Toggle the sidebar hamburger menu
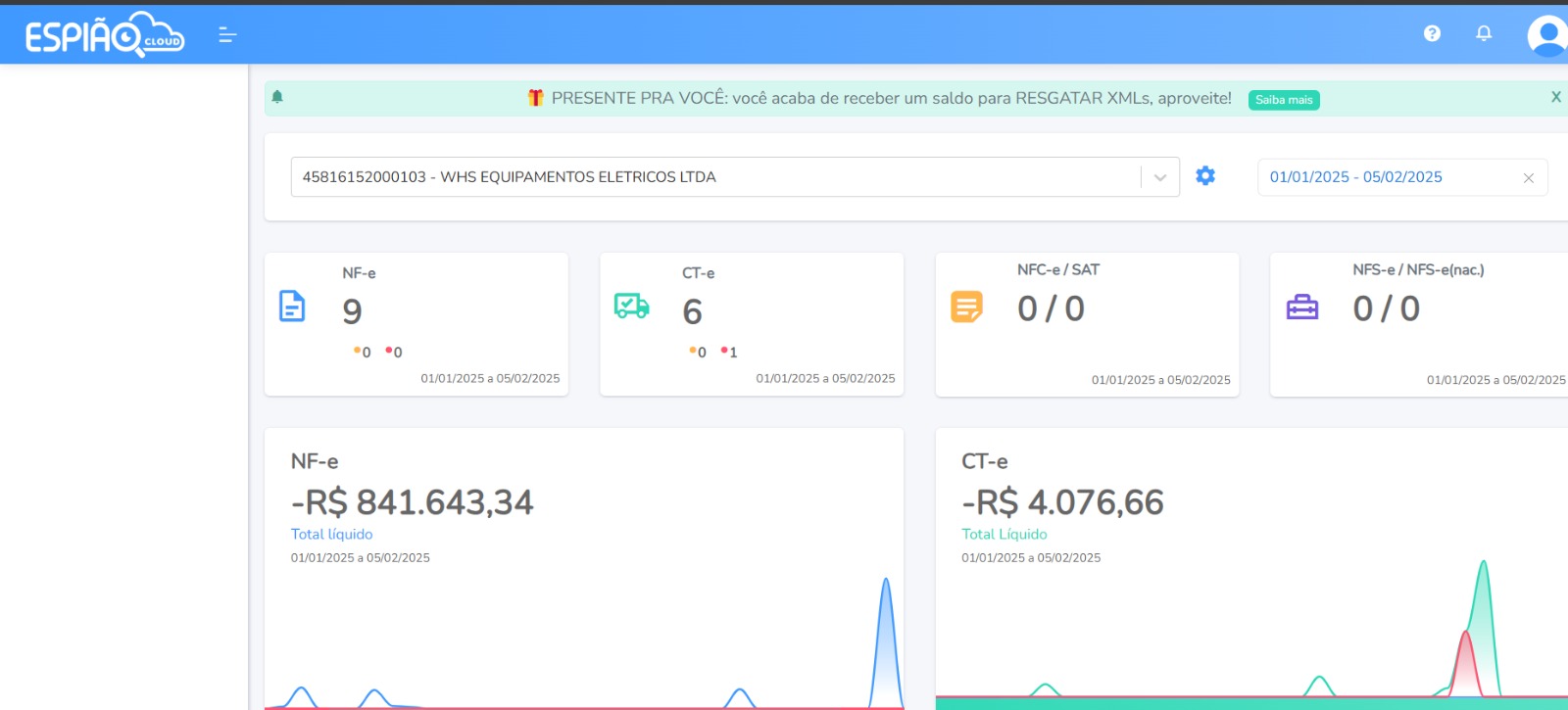 (x=227, y=35)
